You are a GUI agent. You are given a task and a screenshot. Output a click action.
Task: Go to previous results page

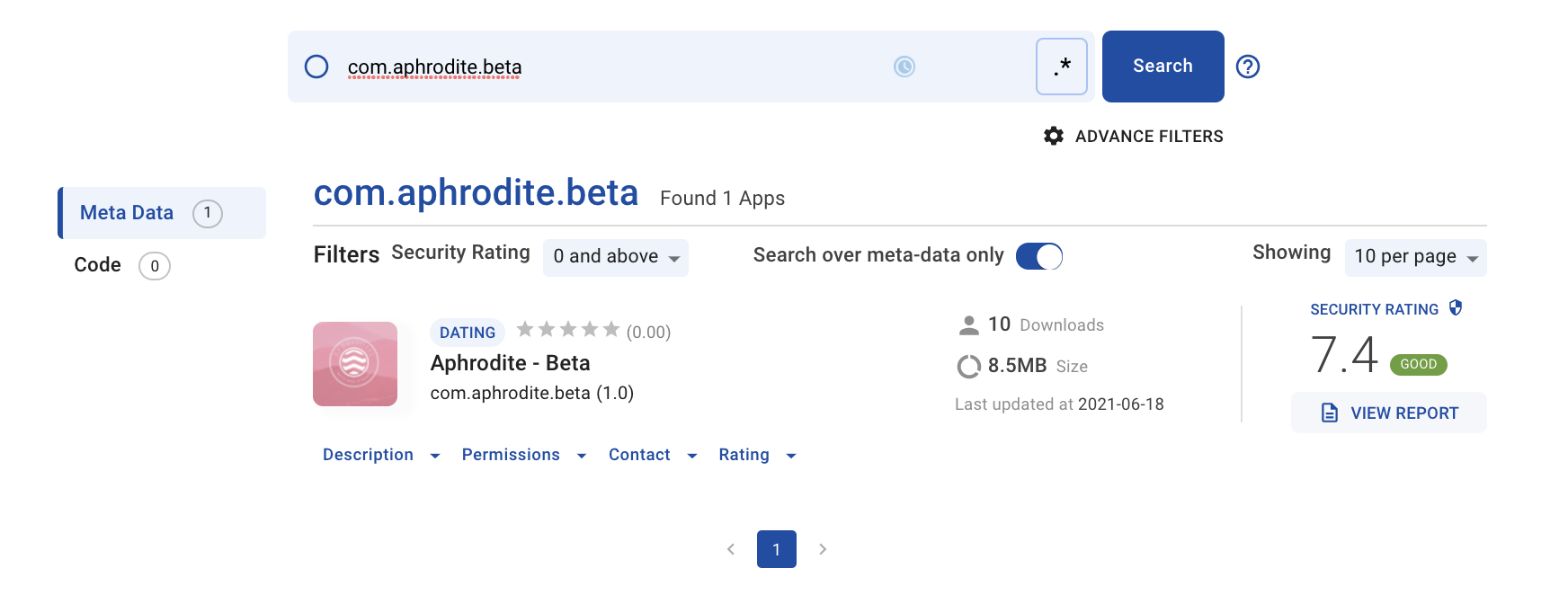(731, 549)
